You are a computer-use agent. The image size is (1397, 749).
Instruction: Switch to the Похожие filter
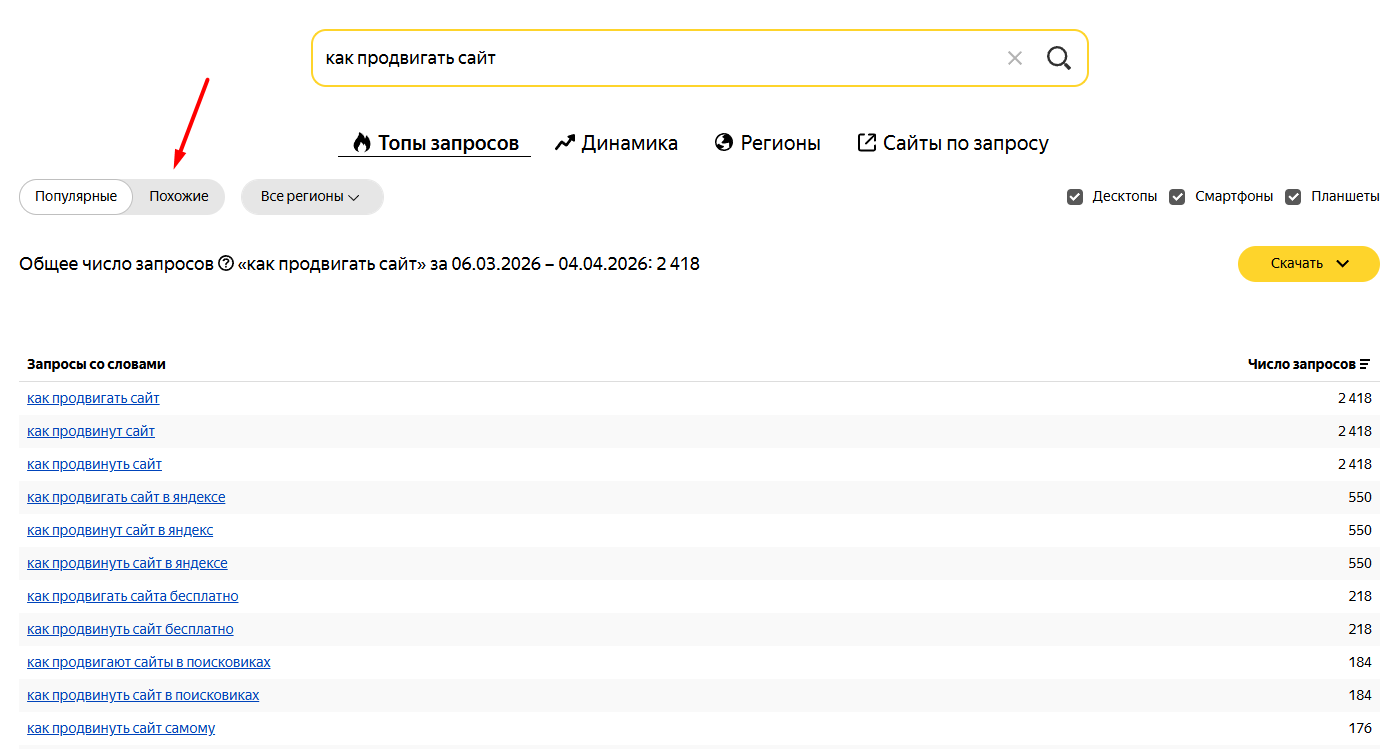[178, 196]
